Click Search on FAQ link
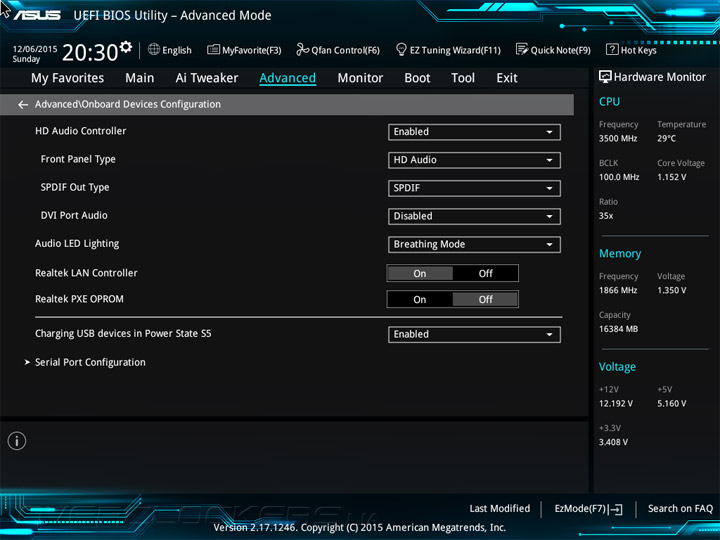This screenshot has width=720, height=540. click(x=680, y=509)
